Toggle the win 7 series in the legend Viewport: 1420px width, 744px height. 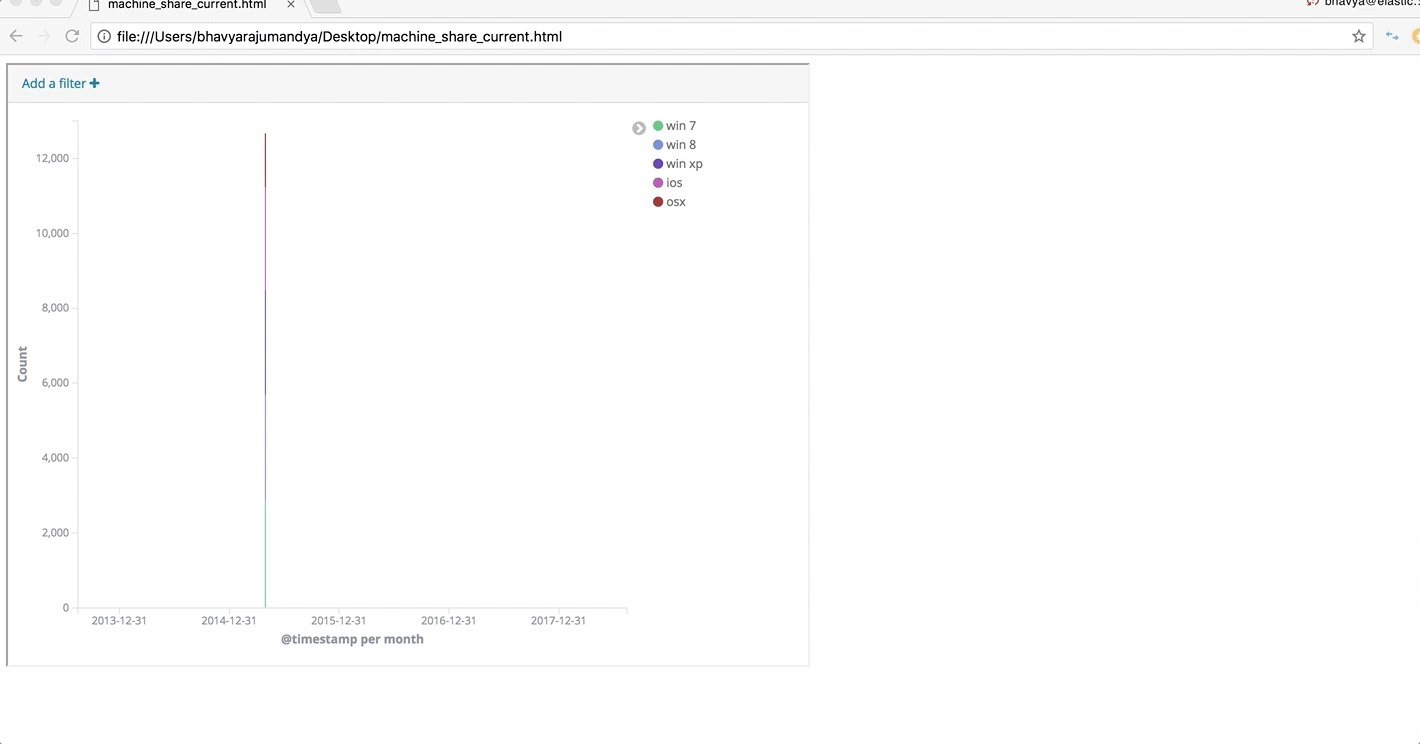pyautogui.click(x=680, y=125)
